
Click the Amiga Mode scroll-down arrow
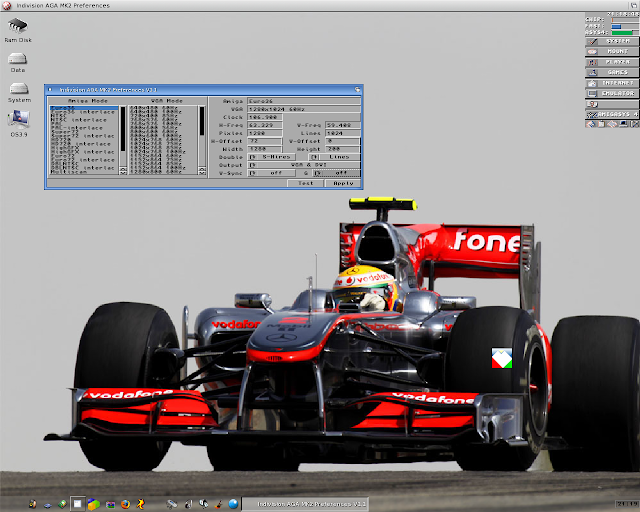(123, 173)
